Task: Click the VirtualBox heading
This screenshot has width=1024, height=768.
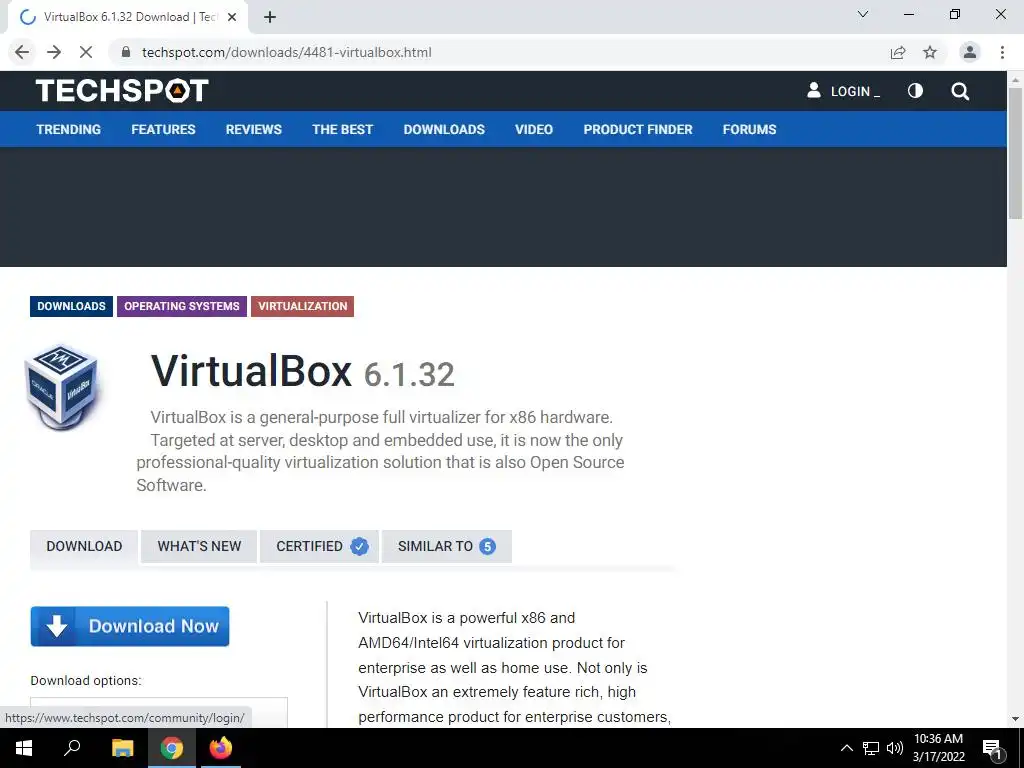Action: point(251,370)
